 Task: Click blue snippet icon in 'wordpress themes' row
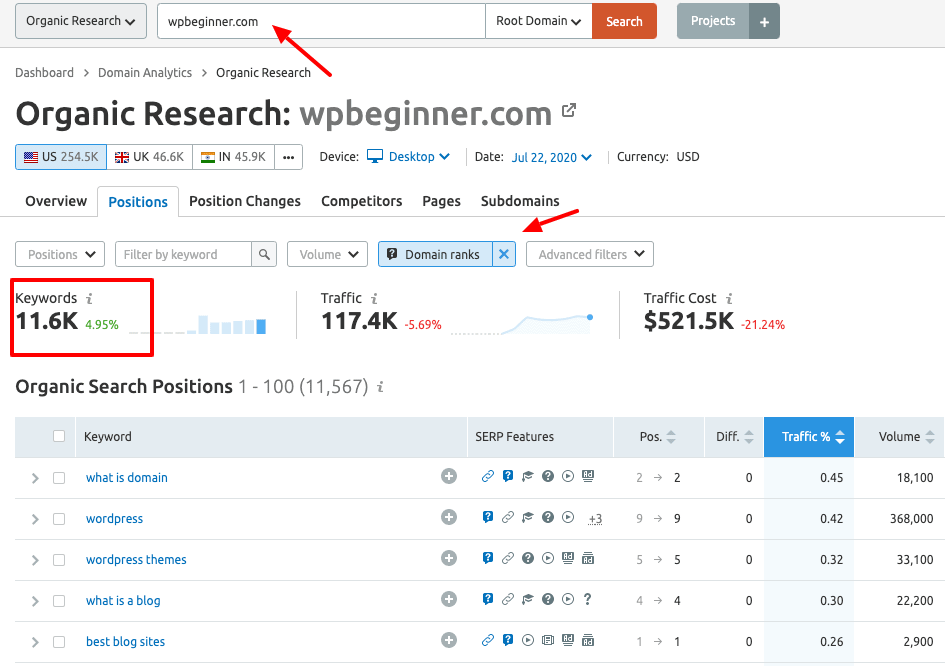coord(488,559)
